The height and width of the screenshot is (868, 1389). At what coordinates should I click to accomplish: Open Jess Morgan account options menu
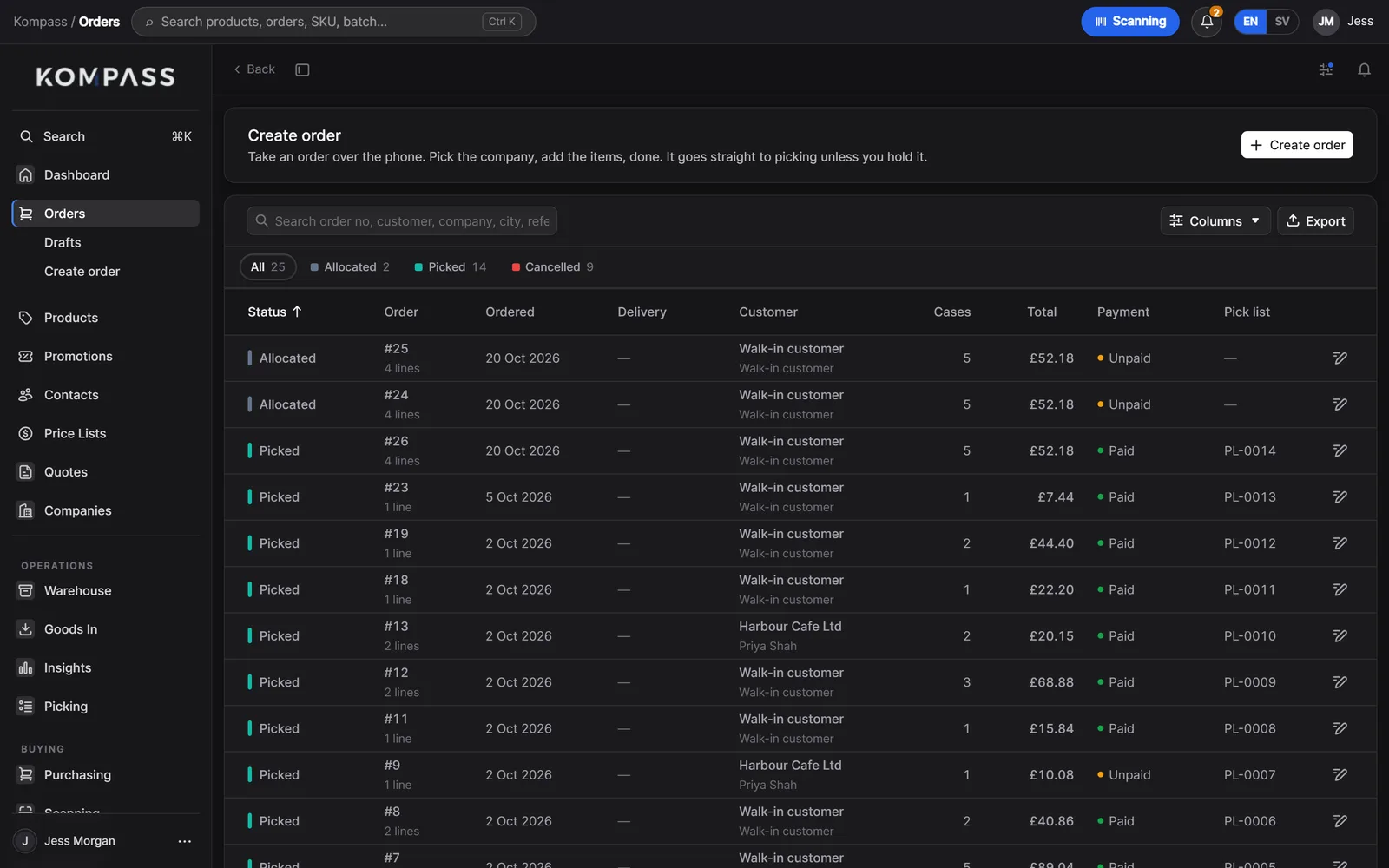(x=184, y=841)
